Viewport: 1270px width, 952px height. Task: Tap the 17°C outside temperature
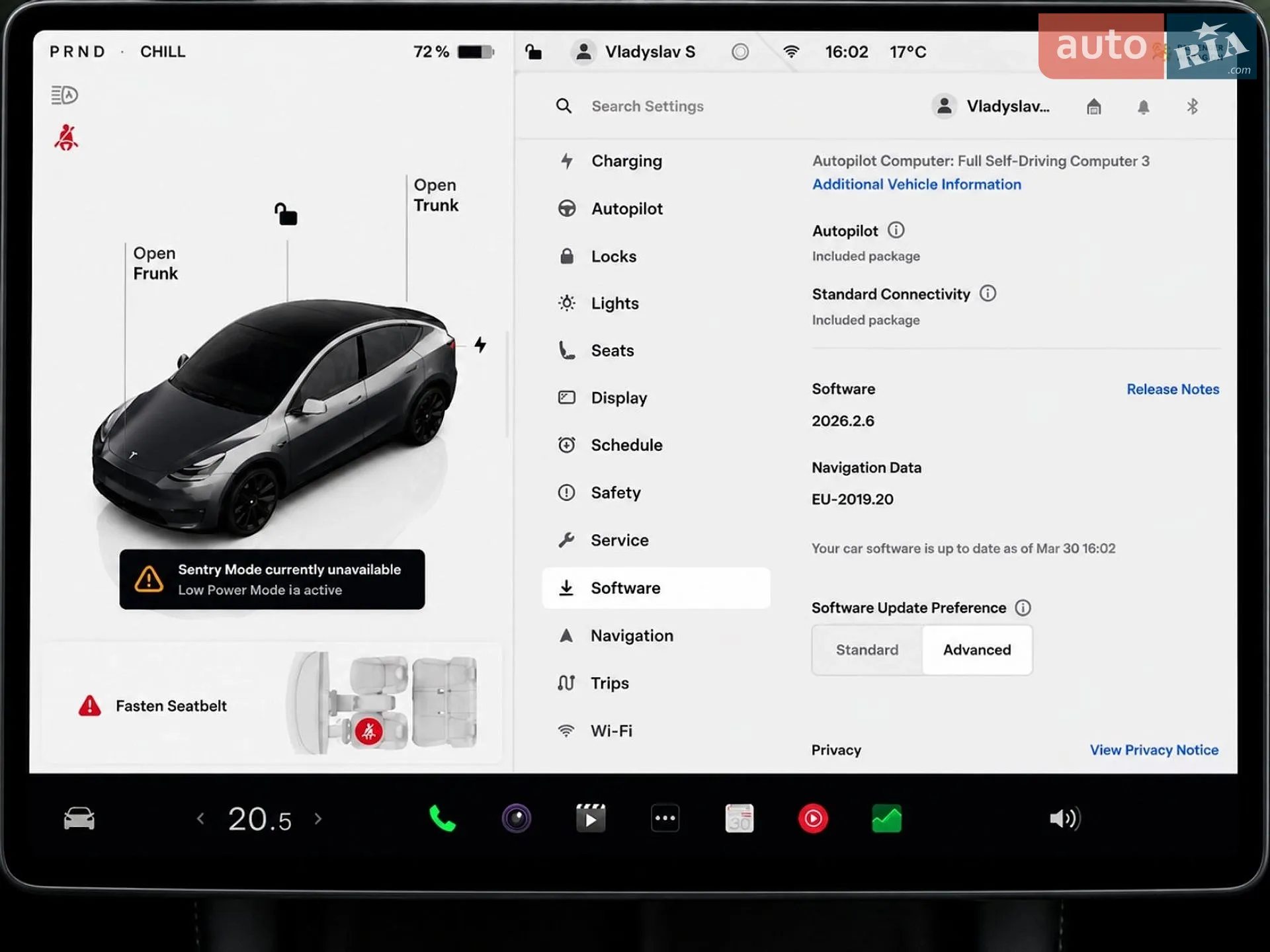click(x=908, y=52)
